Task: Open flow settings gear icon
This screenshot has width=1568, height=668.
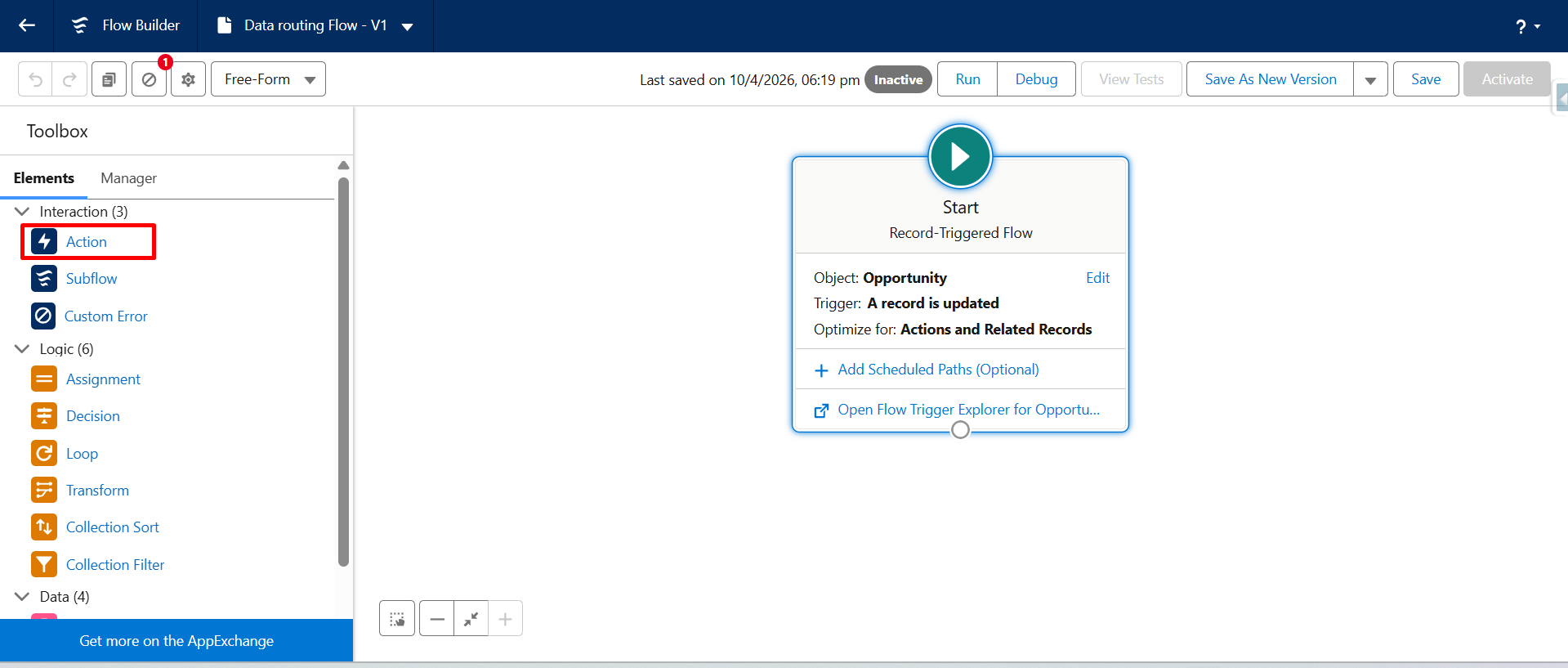Action: (x=188, y=79)
